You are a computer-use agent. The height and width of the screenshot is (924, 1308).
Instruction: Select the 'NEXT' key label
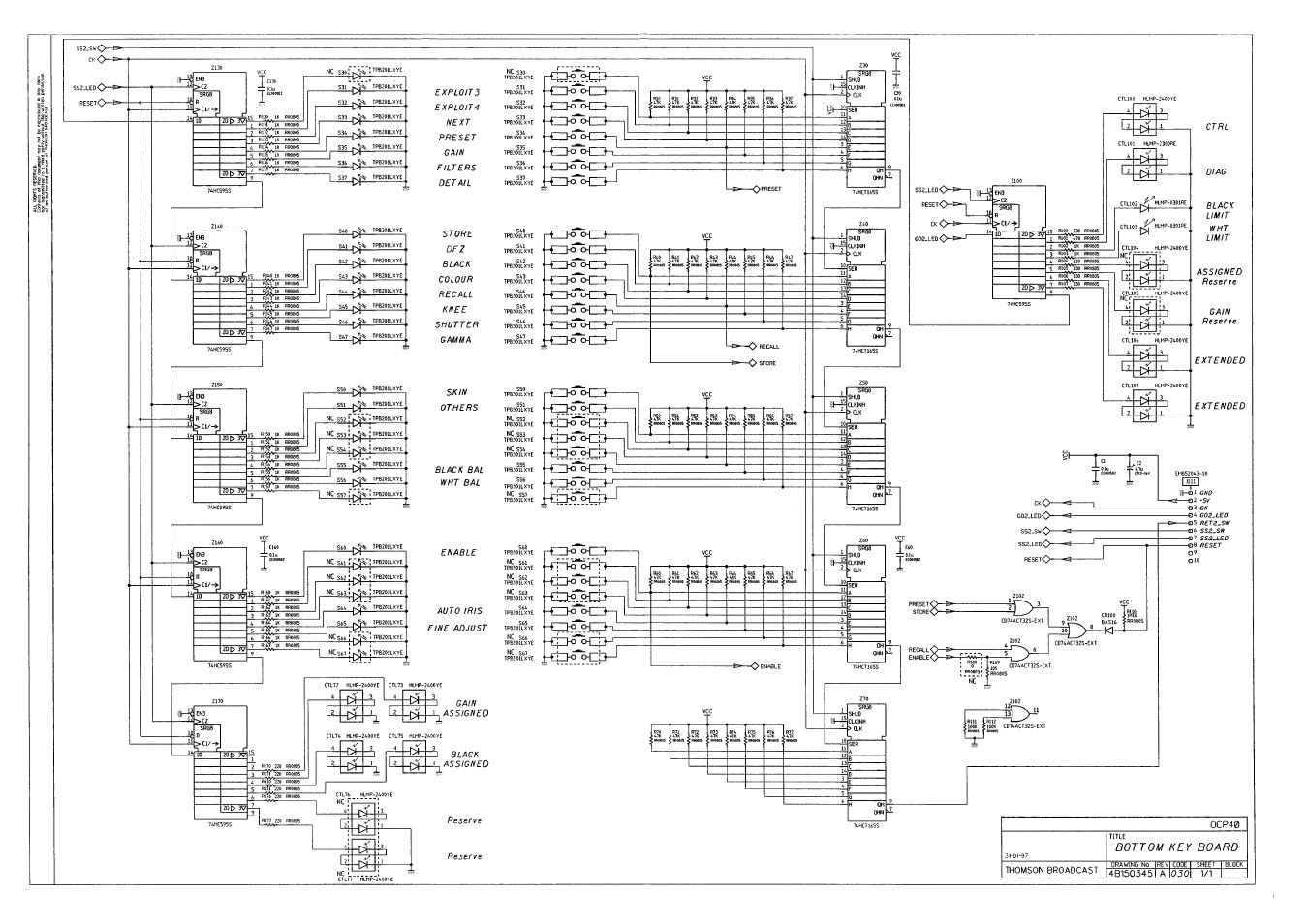click(458, 122)
